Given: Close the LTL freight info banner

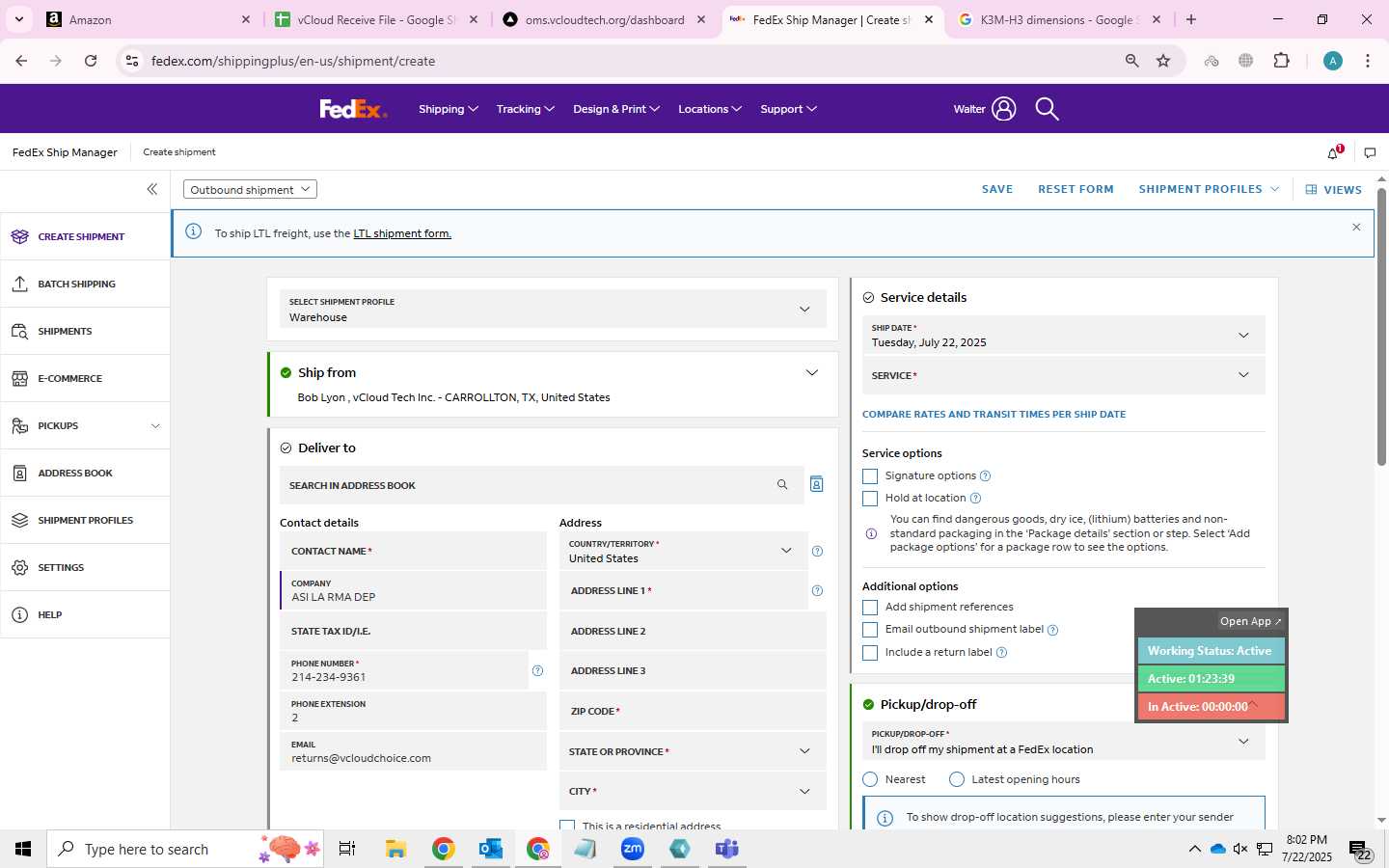Looking at the screenshot, I should 1356,228.
